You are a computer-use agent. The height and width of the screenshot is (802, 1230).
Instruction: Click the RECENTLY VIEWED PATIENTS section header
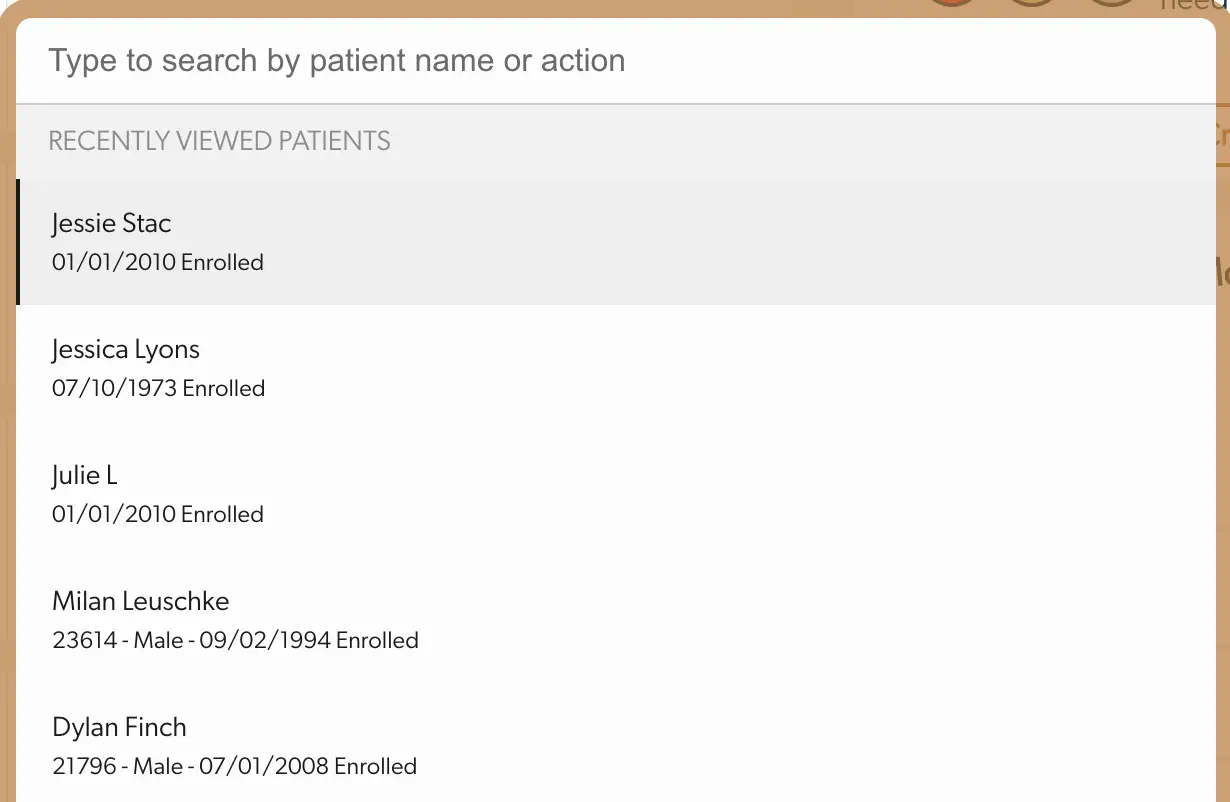pyautogui.click(x=219, y=140)
